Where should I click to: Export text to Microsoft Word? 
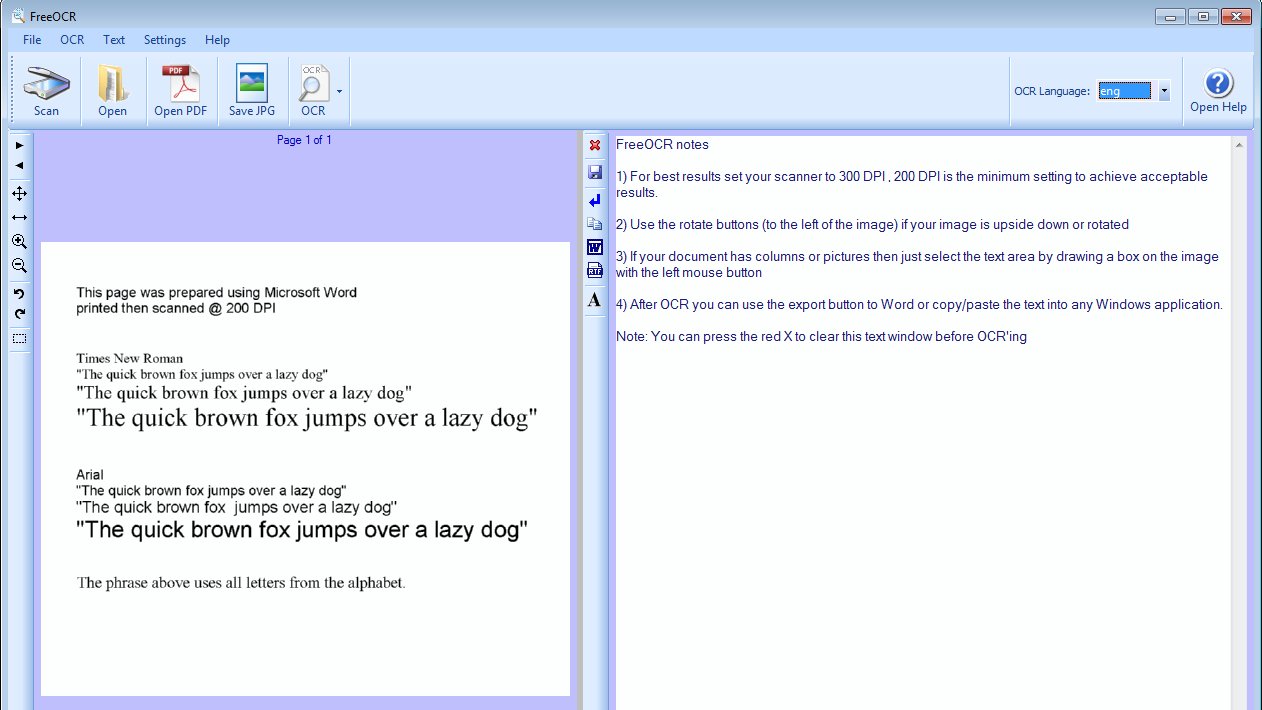pyautogui.click(x=595, y=247)
